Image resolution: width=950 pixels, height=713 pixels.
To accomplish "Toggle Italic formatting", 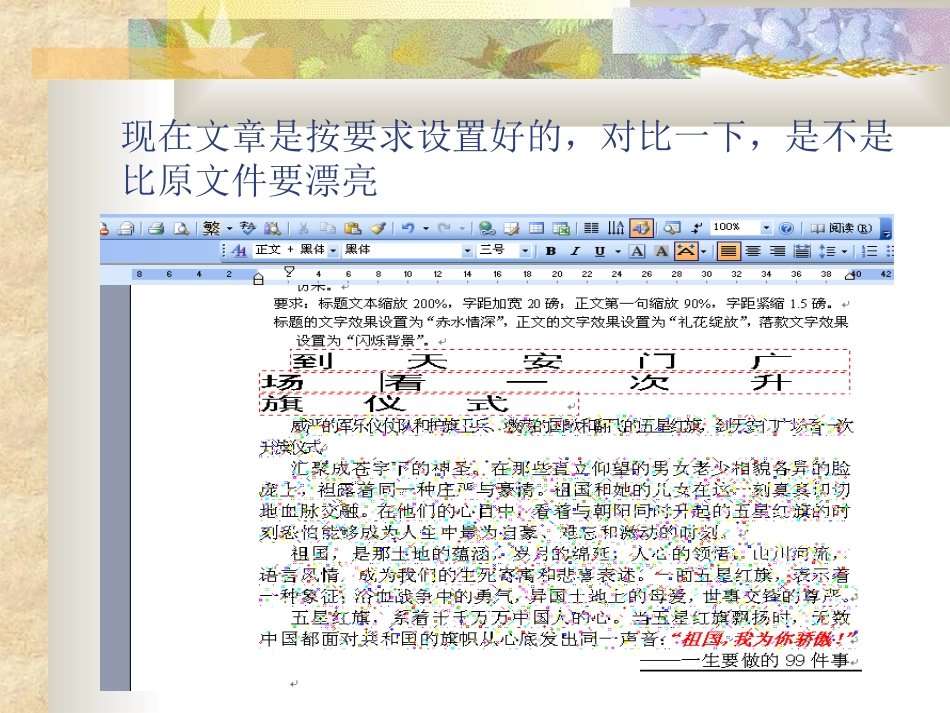I will [x=575, y=251].
